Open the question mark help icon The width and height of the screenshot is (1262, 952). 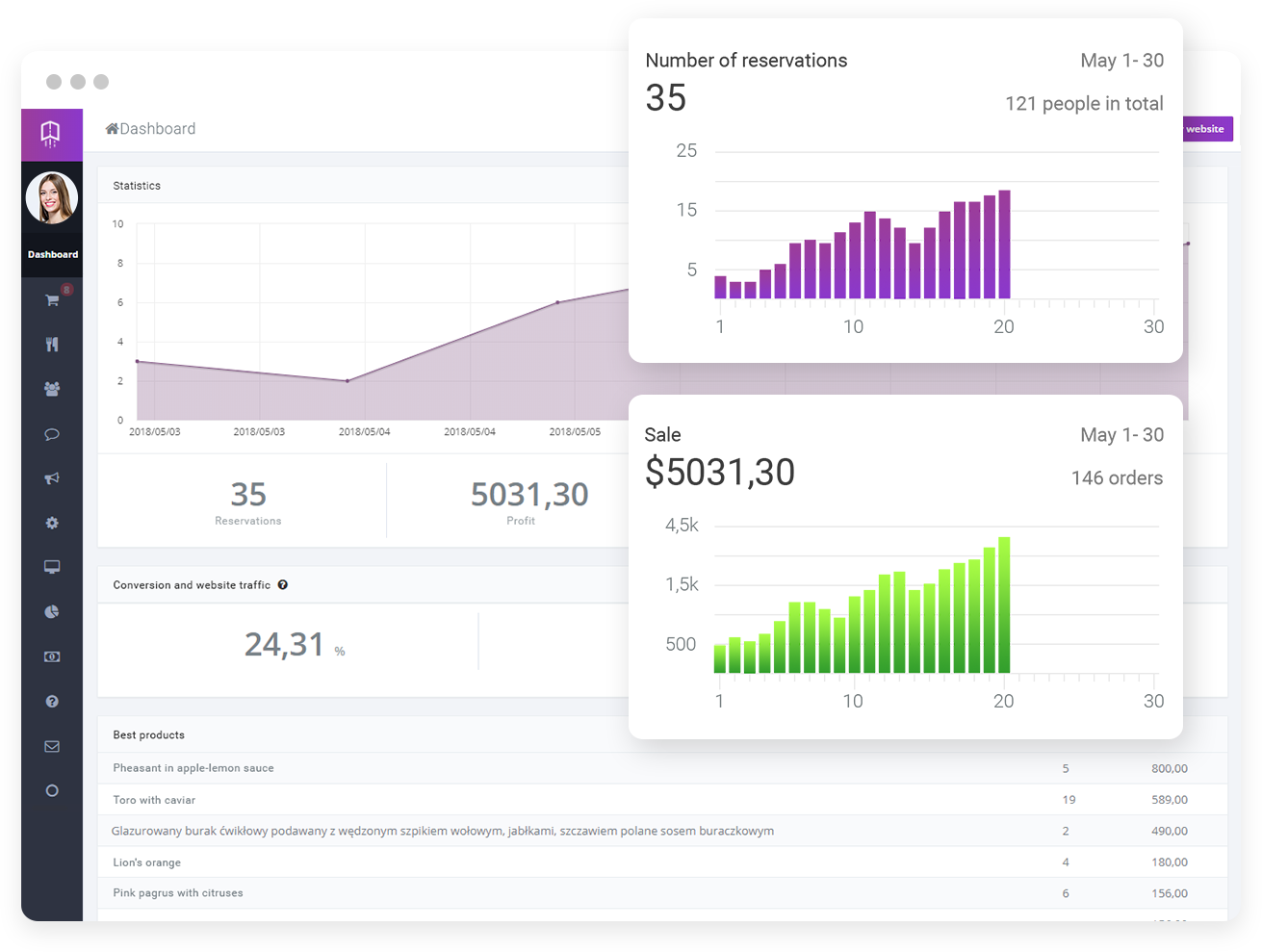52,702
